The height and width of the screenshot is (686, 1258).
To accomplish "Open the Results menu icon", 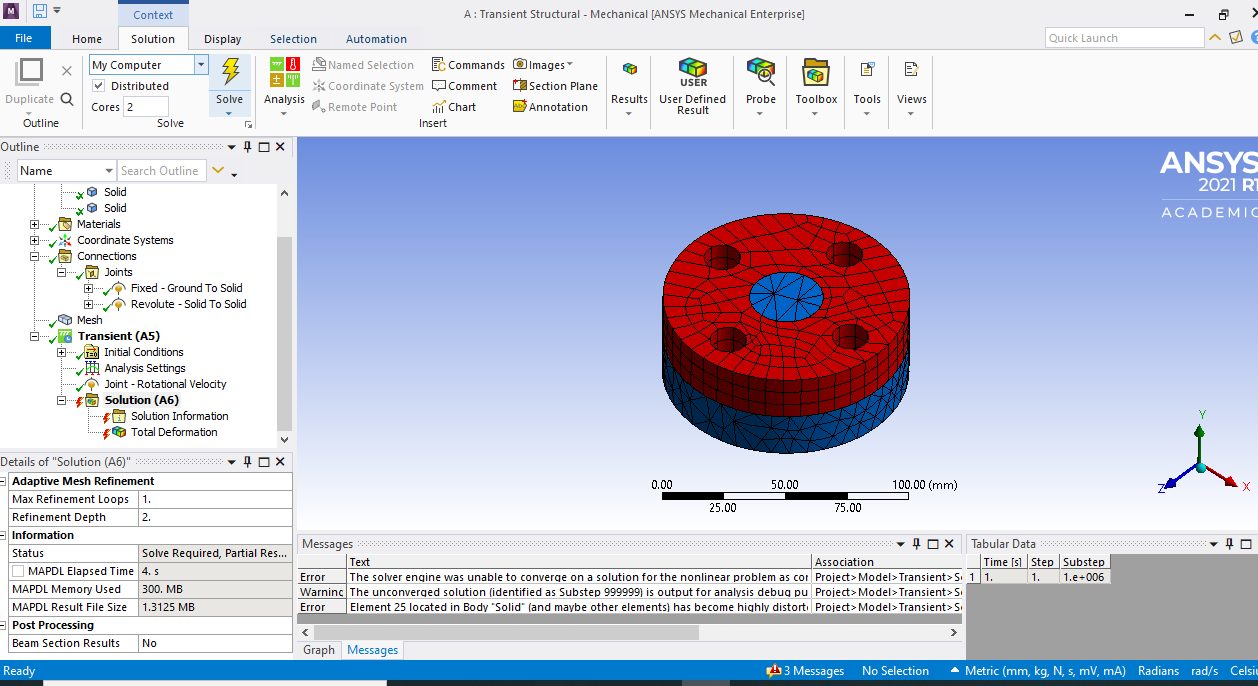I will (x=629, y=70).
